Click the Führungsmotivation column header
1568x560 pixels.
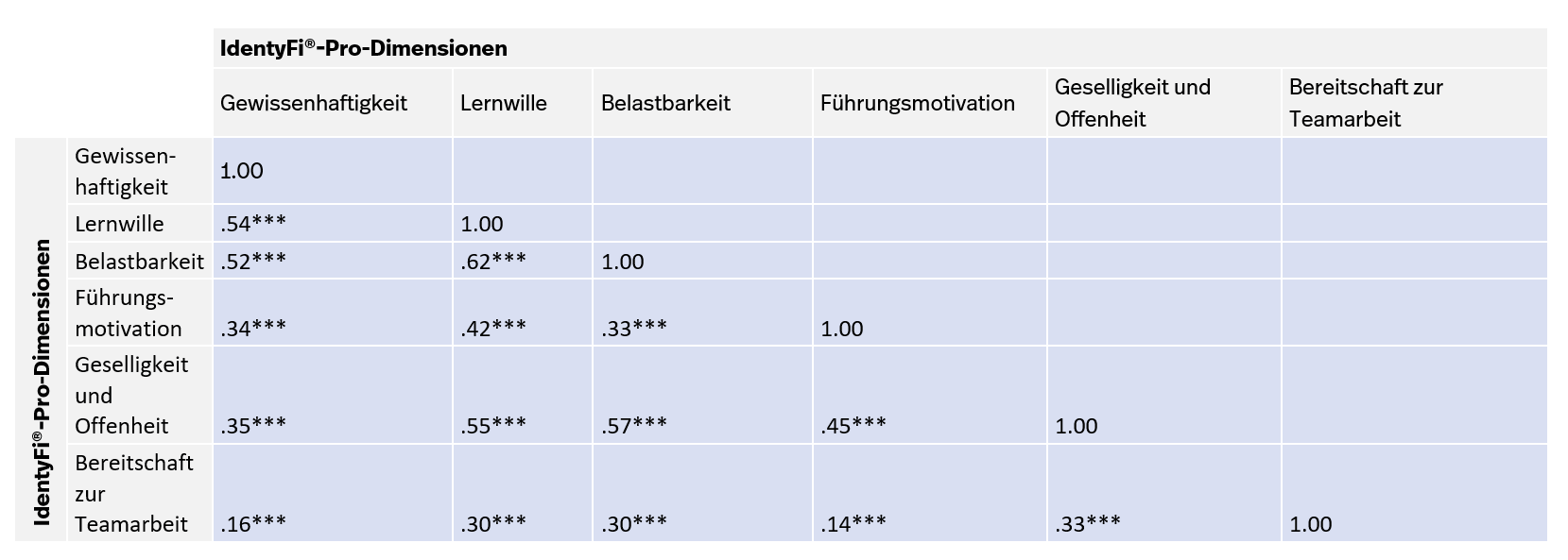click(917, 103)
